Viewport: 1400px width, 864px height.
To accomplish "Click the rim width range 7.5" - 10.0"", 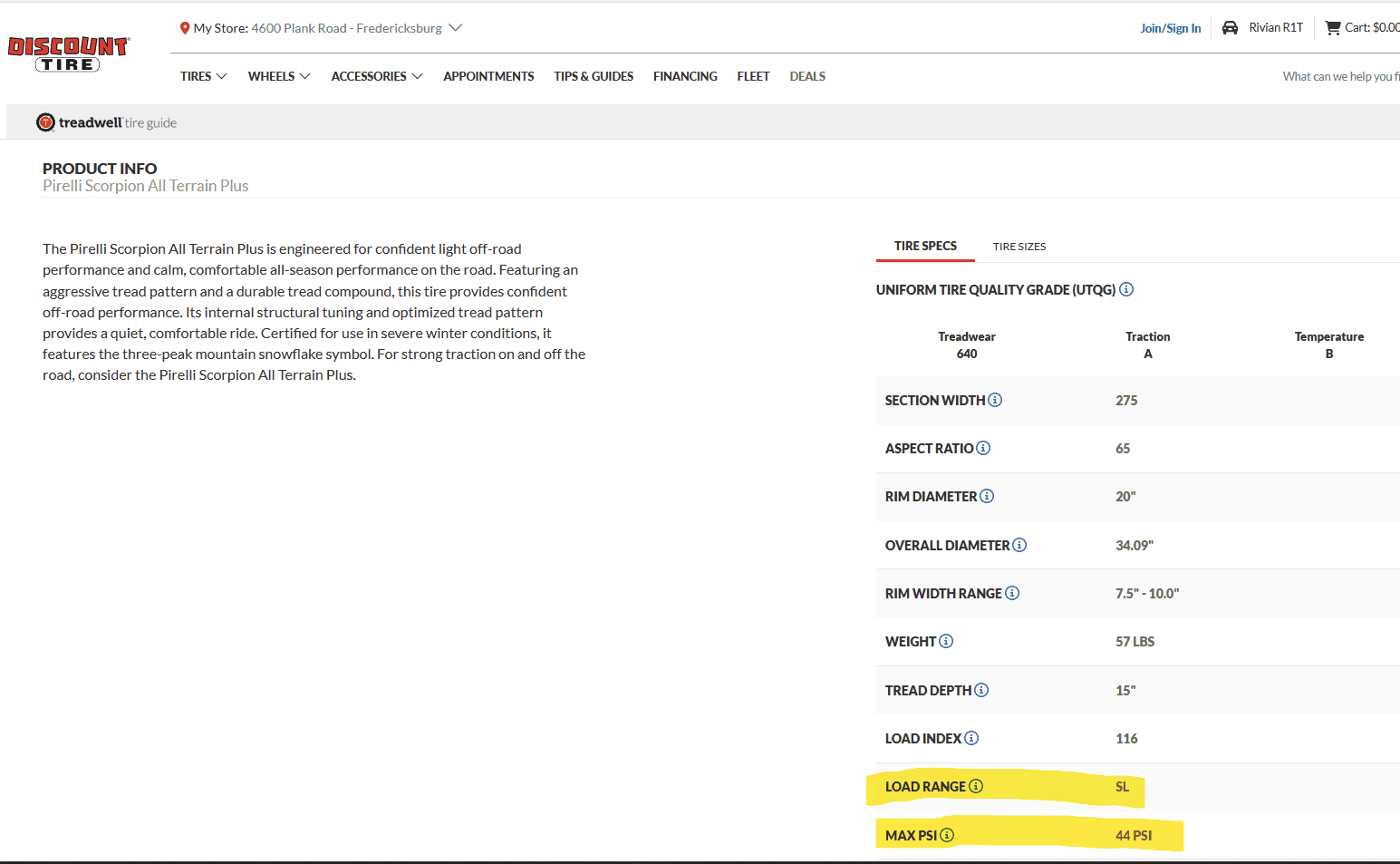I will (1147, 593).
